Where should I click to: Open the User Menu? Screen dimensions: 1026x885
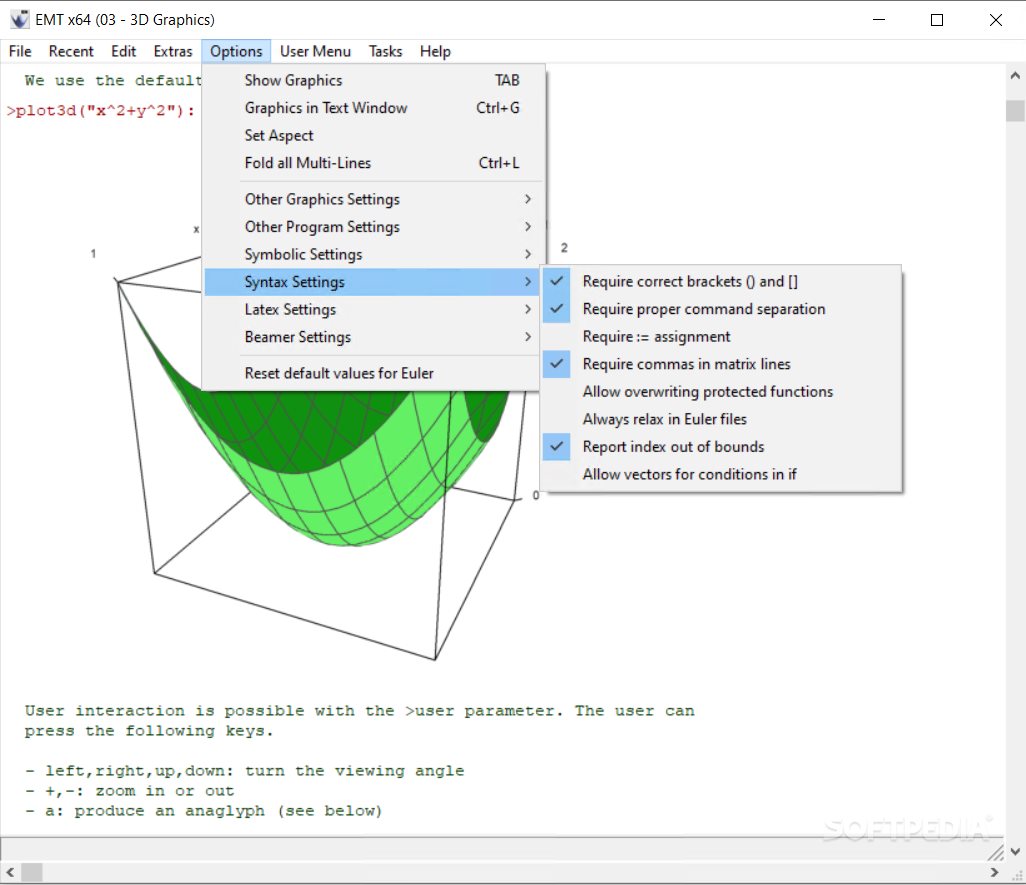pyautogui.click(x=315, y=51)
